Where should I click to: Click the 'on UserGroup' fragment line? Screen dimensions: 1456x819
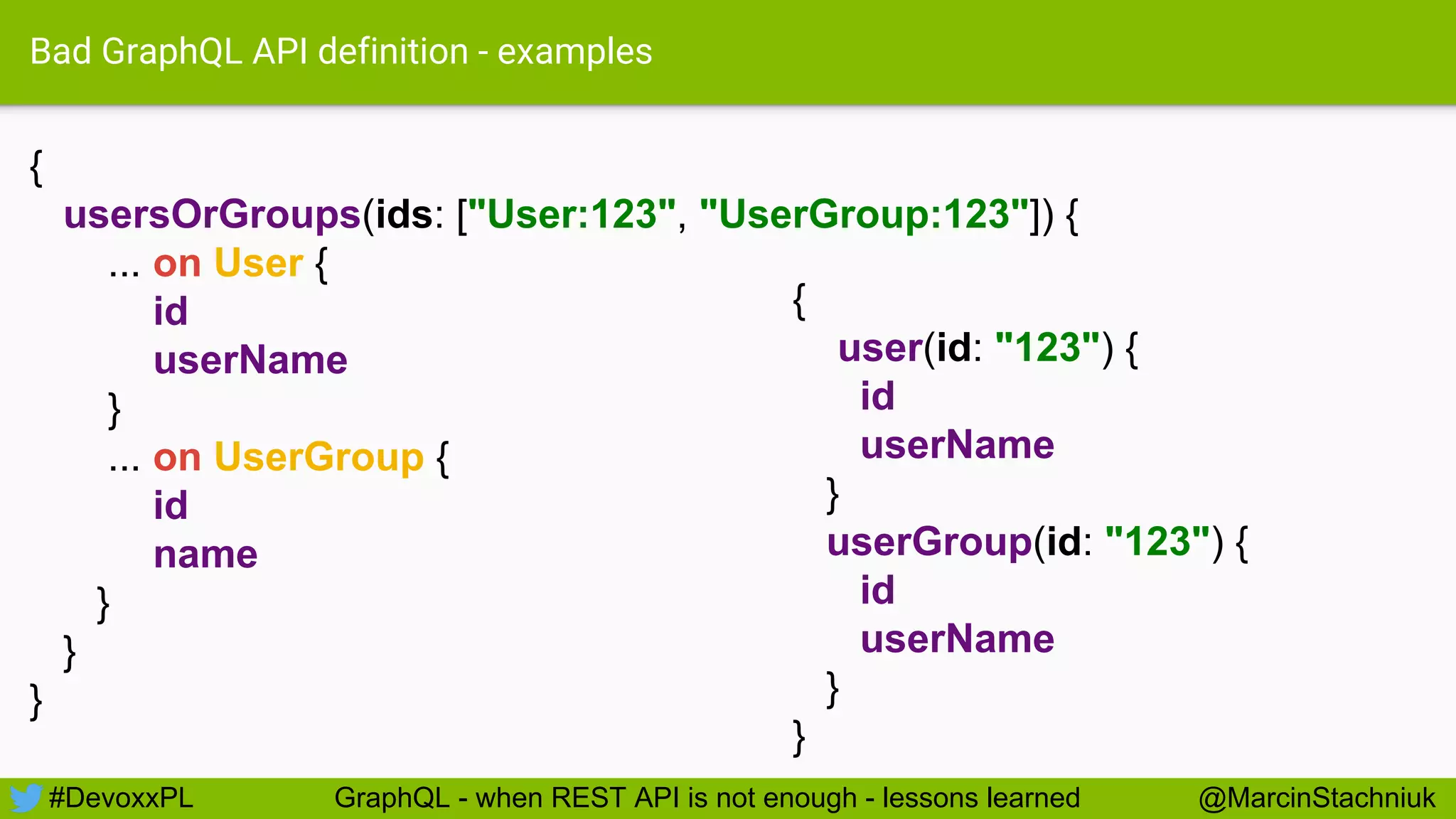point(279,457)
